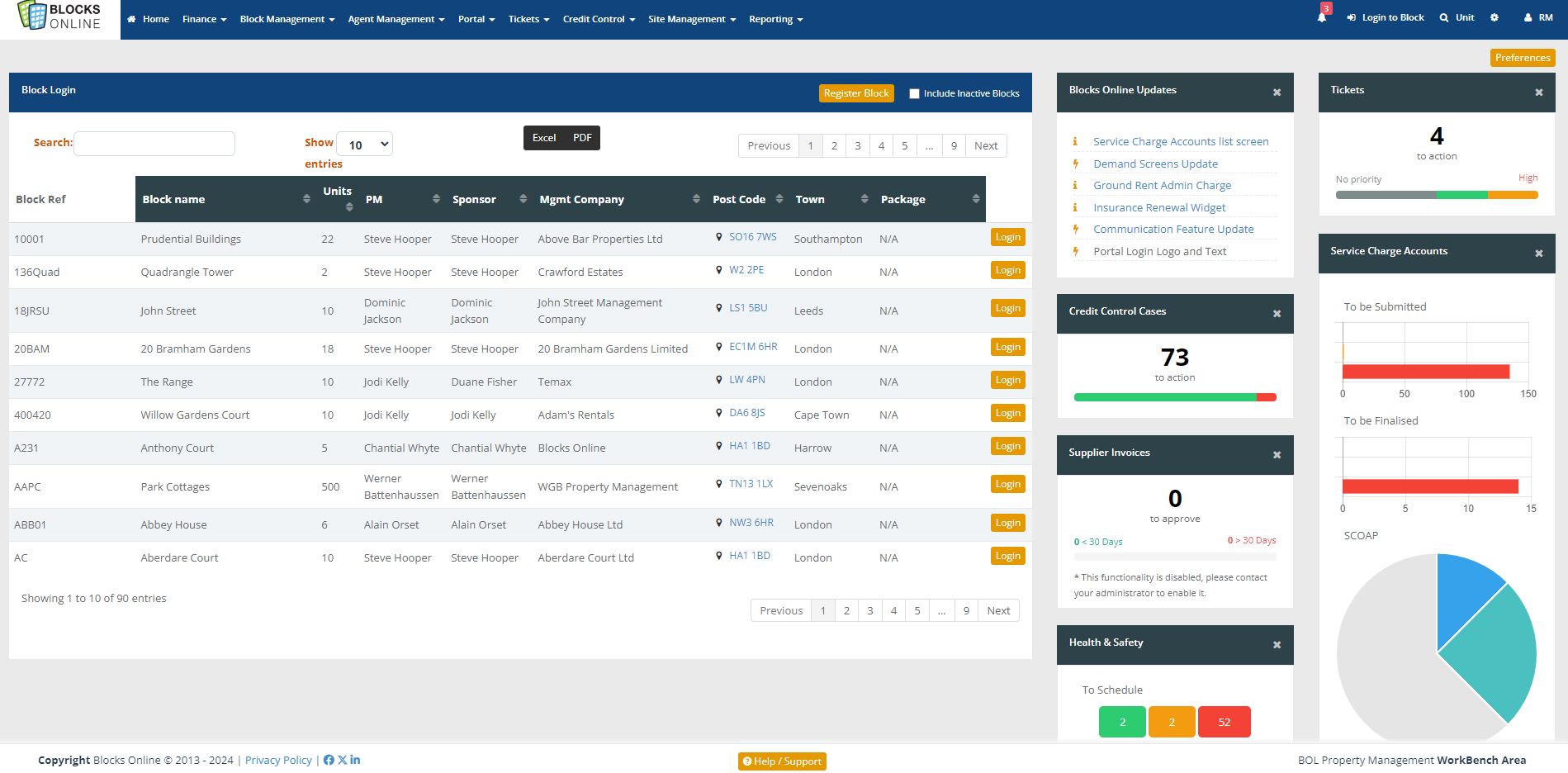Viewport: 1568px width, 773px height.
Task: Click bolt icon beside Demand Screens Update
Action: pyautogui.click(x=1075, y=164)
